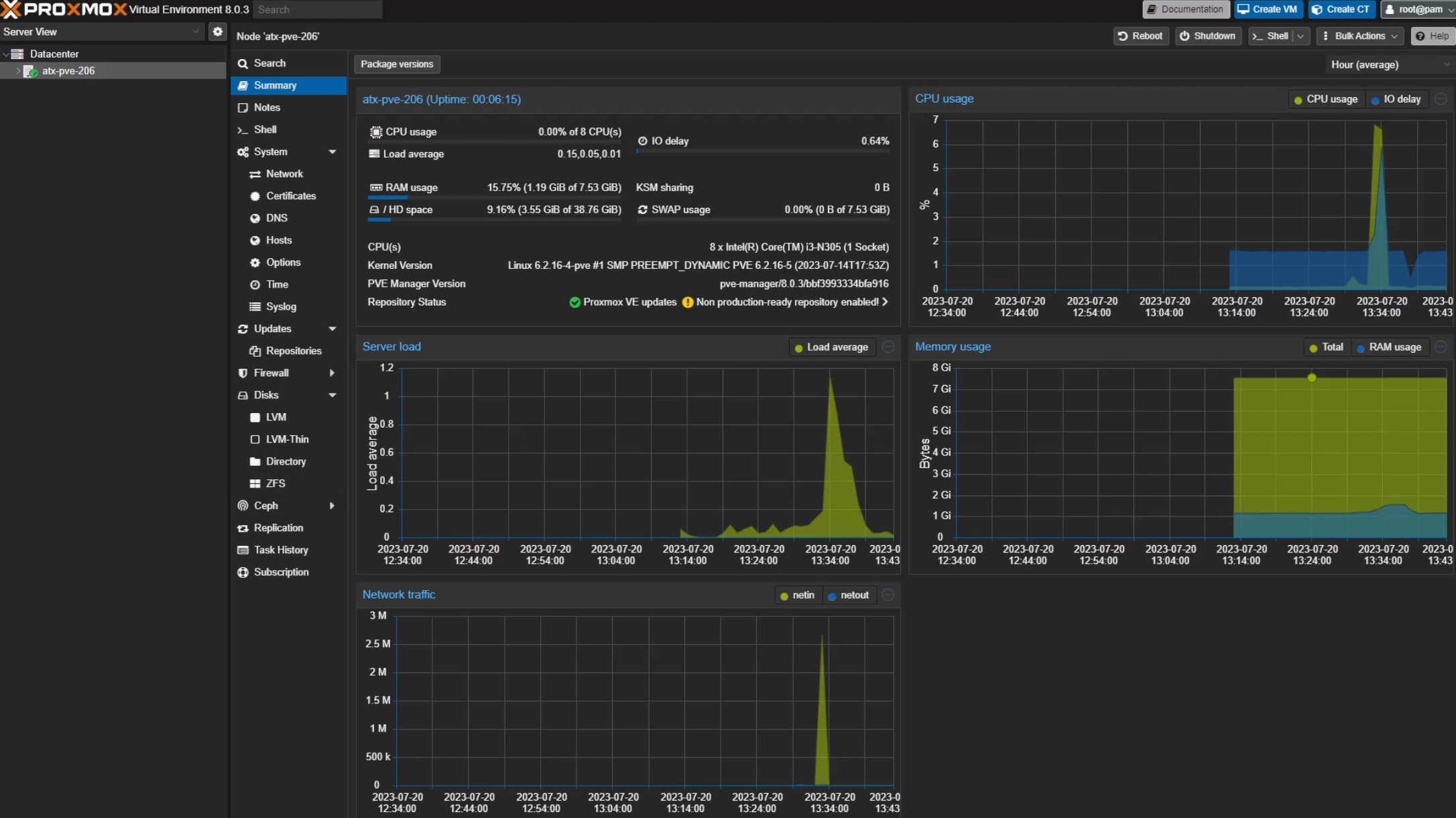Click the top Search input field
The width and height of the screenshot is (1456, 818).
(317, 9)
